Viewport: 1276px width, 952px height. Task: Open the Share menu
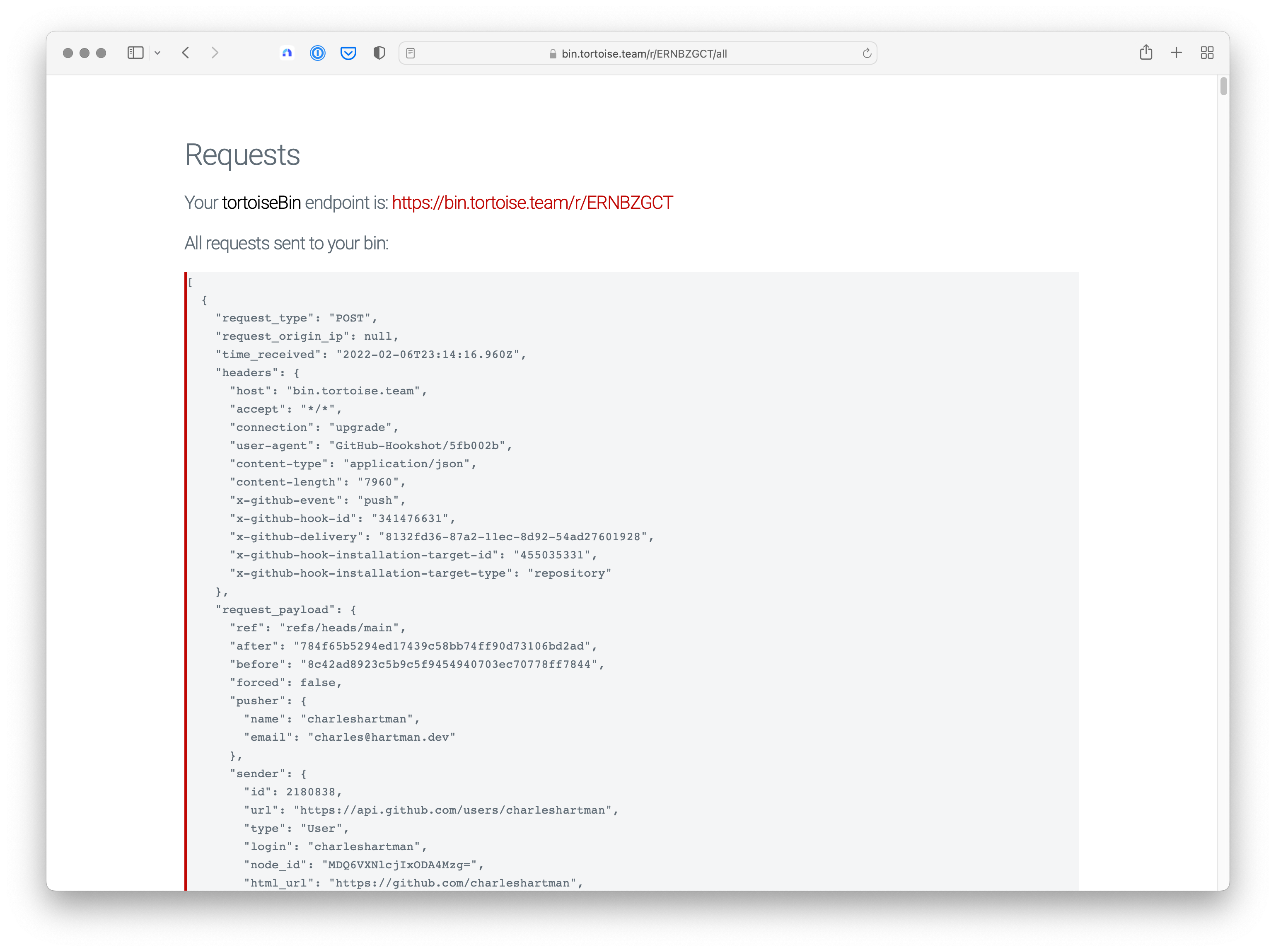(x=1146, y=53)
